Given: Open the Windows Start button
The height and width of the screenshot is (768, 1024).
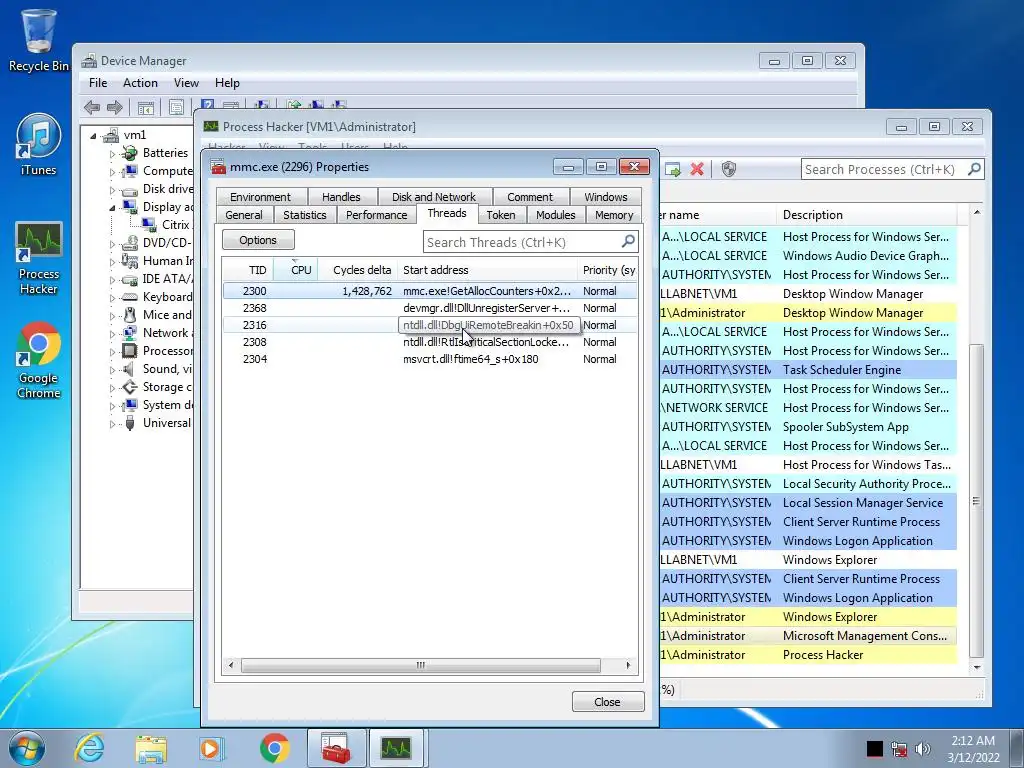Looking at the screenshot, I should (27, 748).
